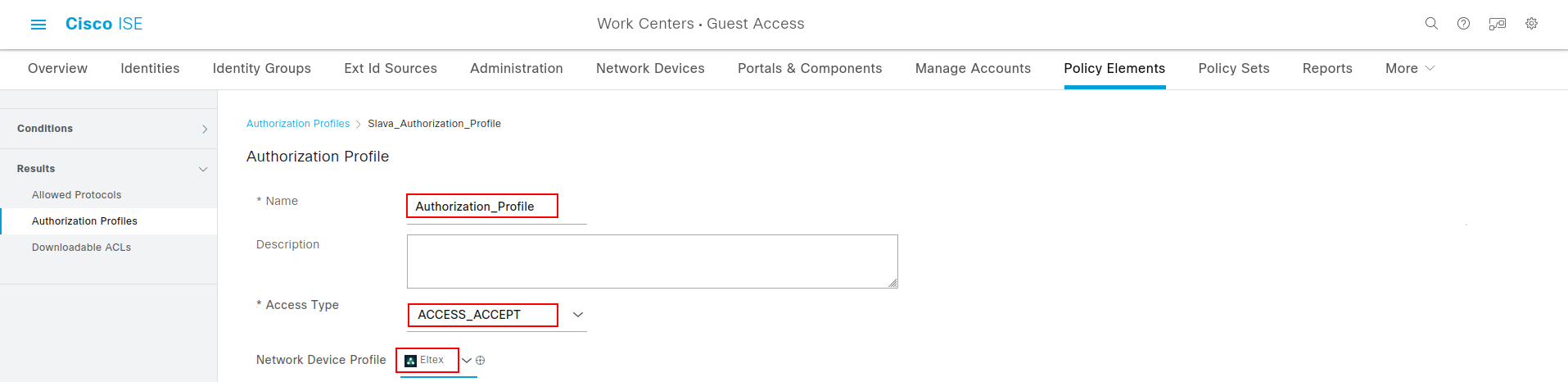The image size is (1568, 382).
Task: Collapse the Results section
Action: [x=203, y=169]
